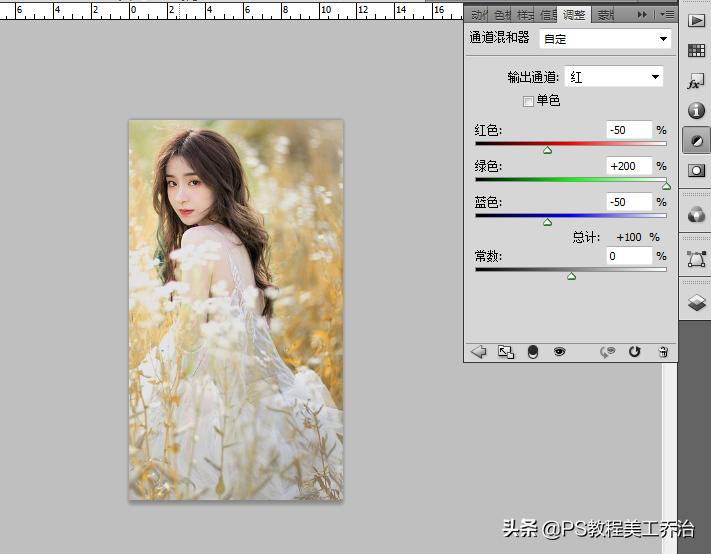
Task: Select the 调整 tab
Action: (x=574, y=15)
